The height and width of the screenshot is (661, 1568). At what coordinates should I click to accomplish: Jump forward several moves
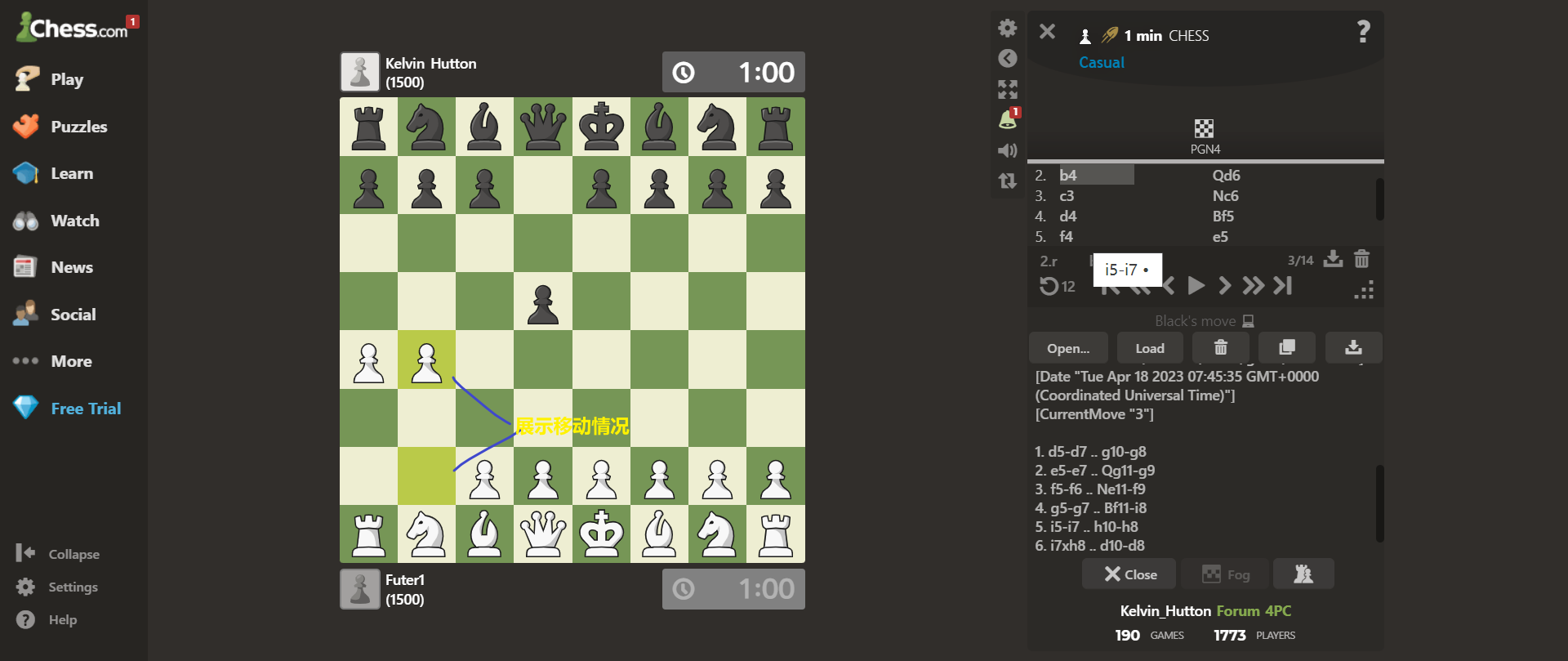(1253, 285)
